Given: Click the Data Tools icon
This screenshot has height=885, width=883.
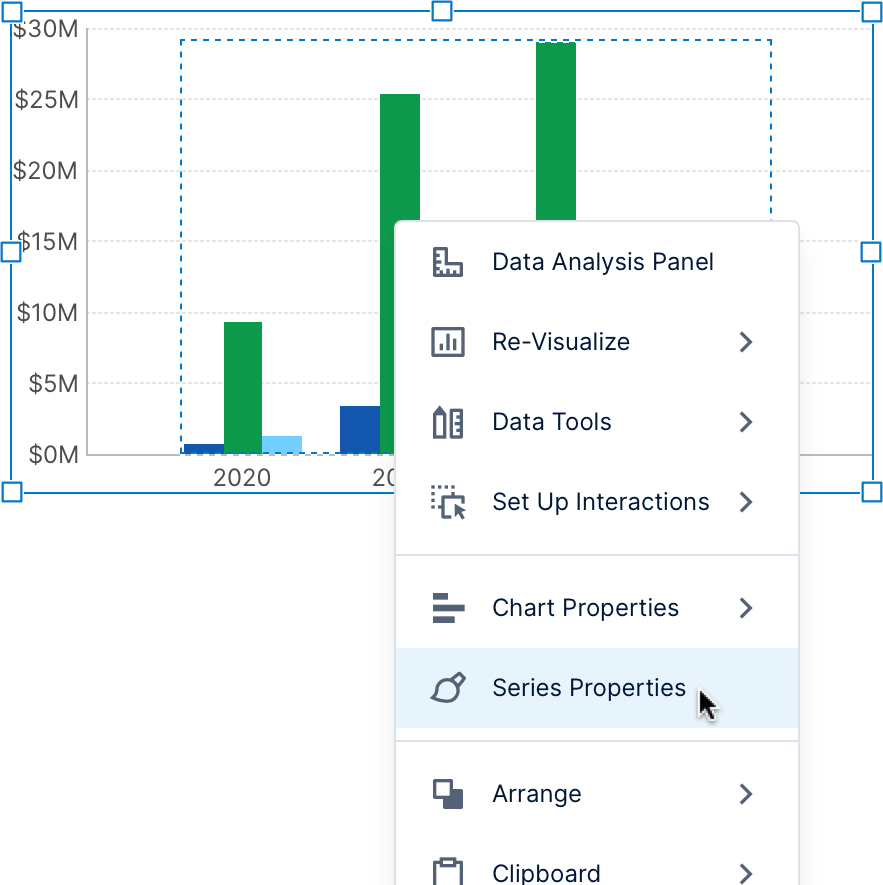Looking at the screenshot, I should click(447, 422).
